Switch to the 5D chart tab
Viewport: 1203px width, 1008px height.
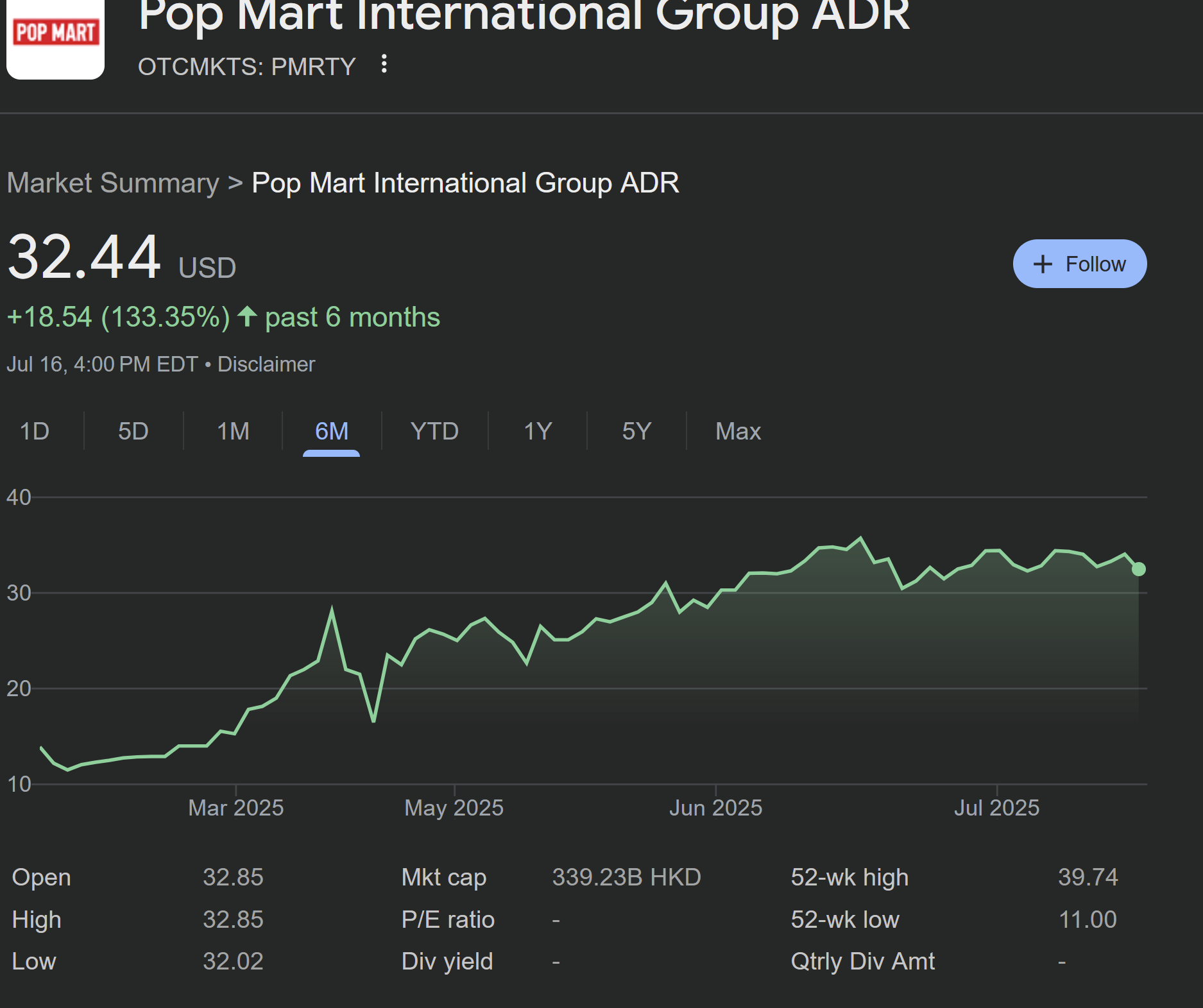(x=133, y=431)
